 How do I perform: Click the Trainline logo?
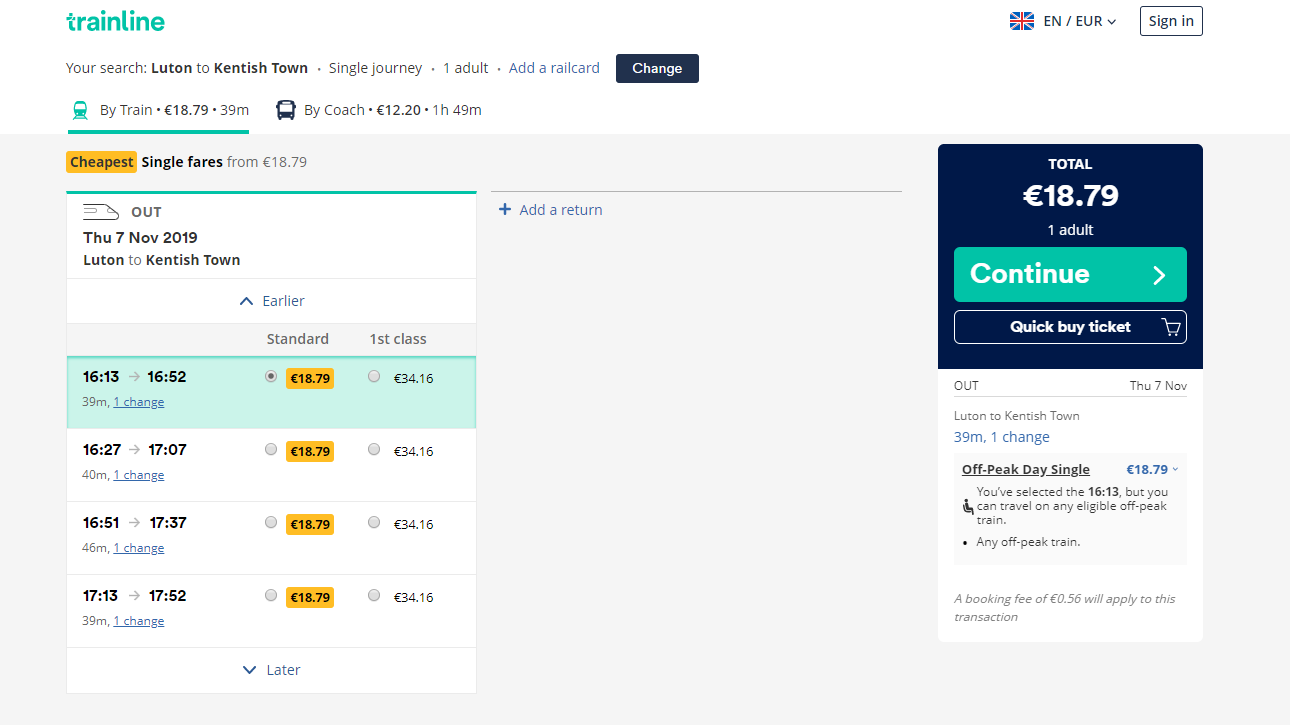[115, 21]
